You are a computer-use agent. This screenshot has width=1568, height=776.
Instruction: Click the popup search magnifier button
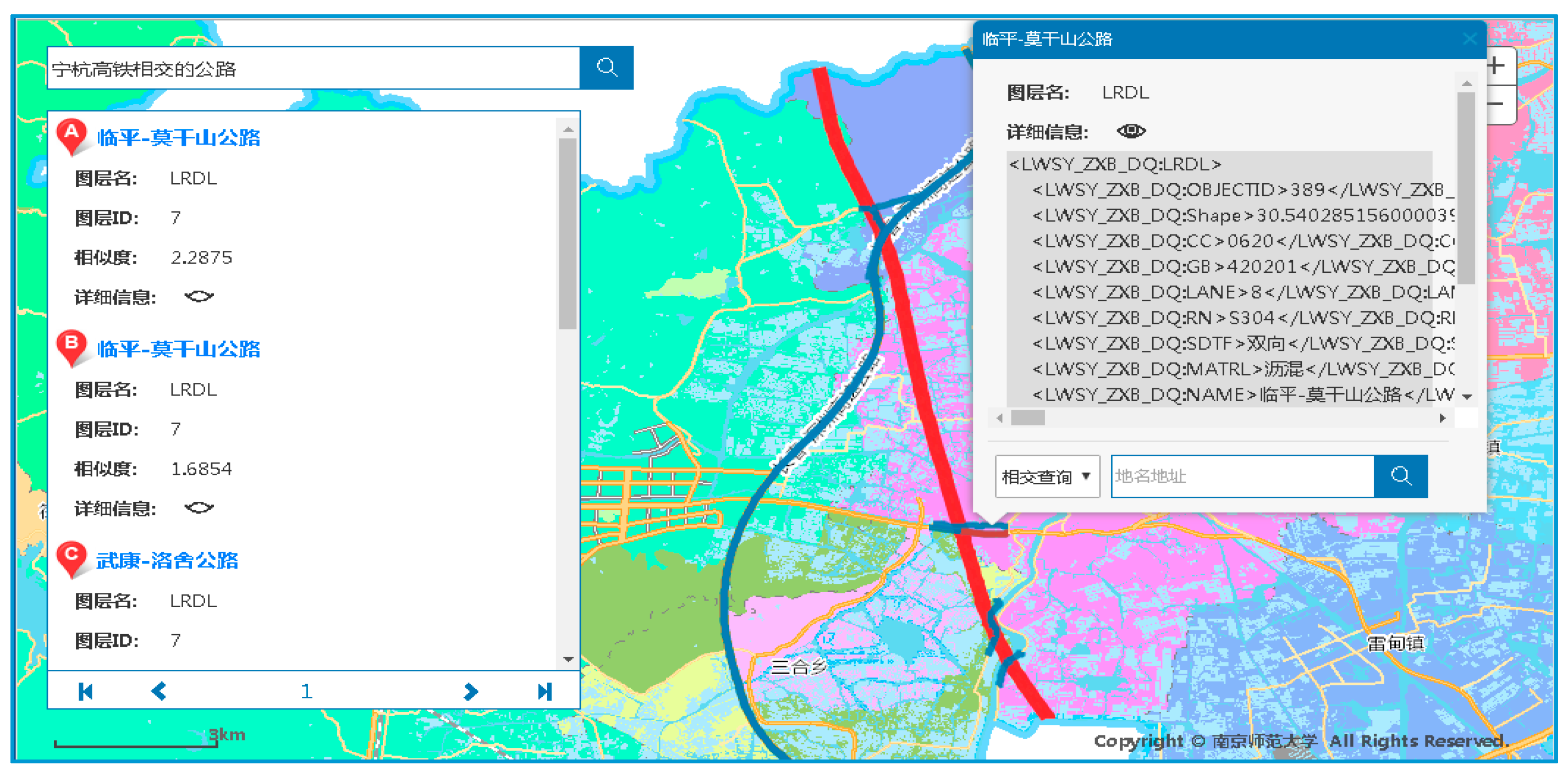(x=1401, y=476)
